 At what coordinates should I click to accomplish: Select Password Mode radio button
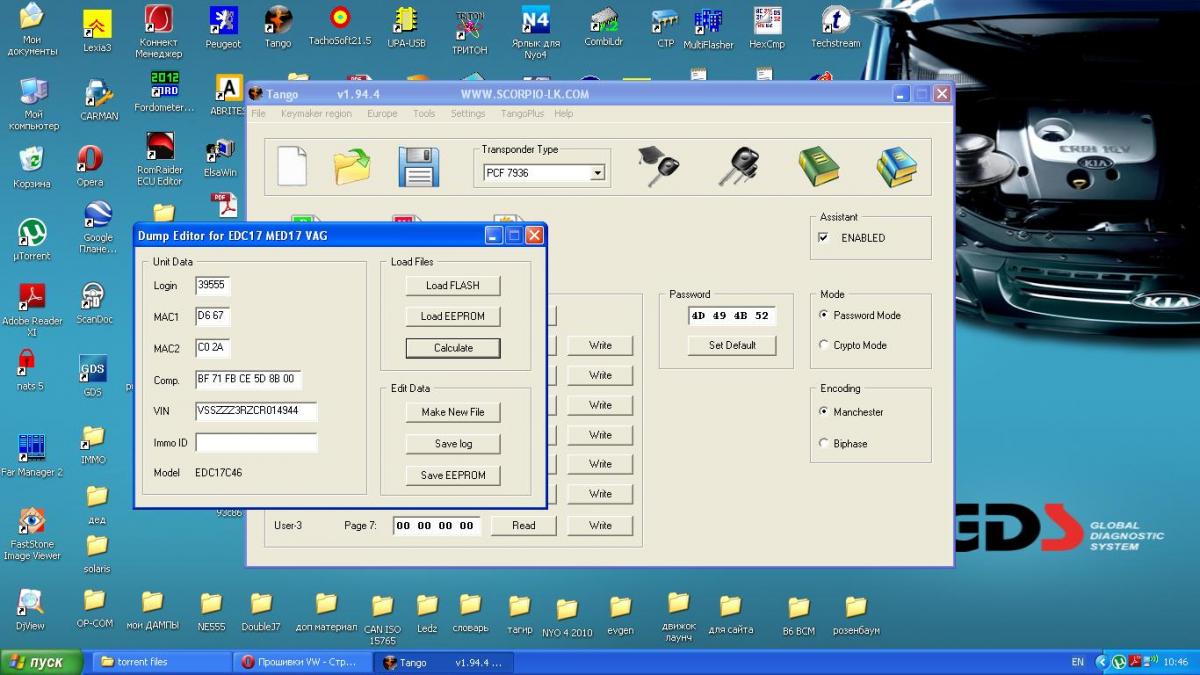point(824,315)
